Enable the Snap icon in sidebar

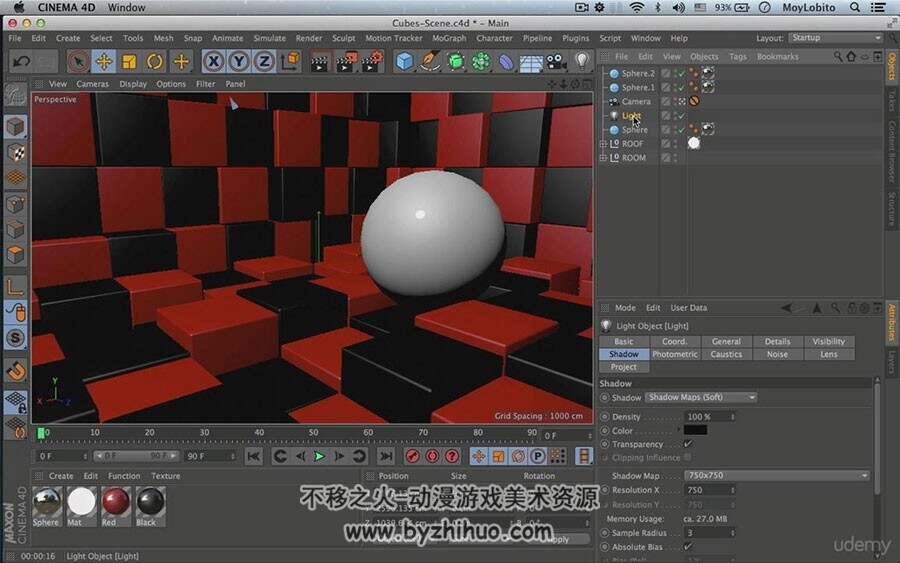[15, 337]
